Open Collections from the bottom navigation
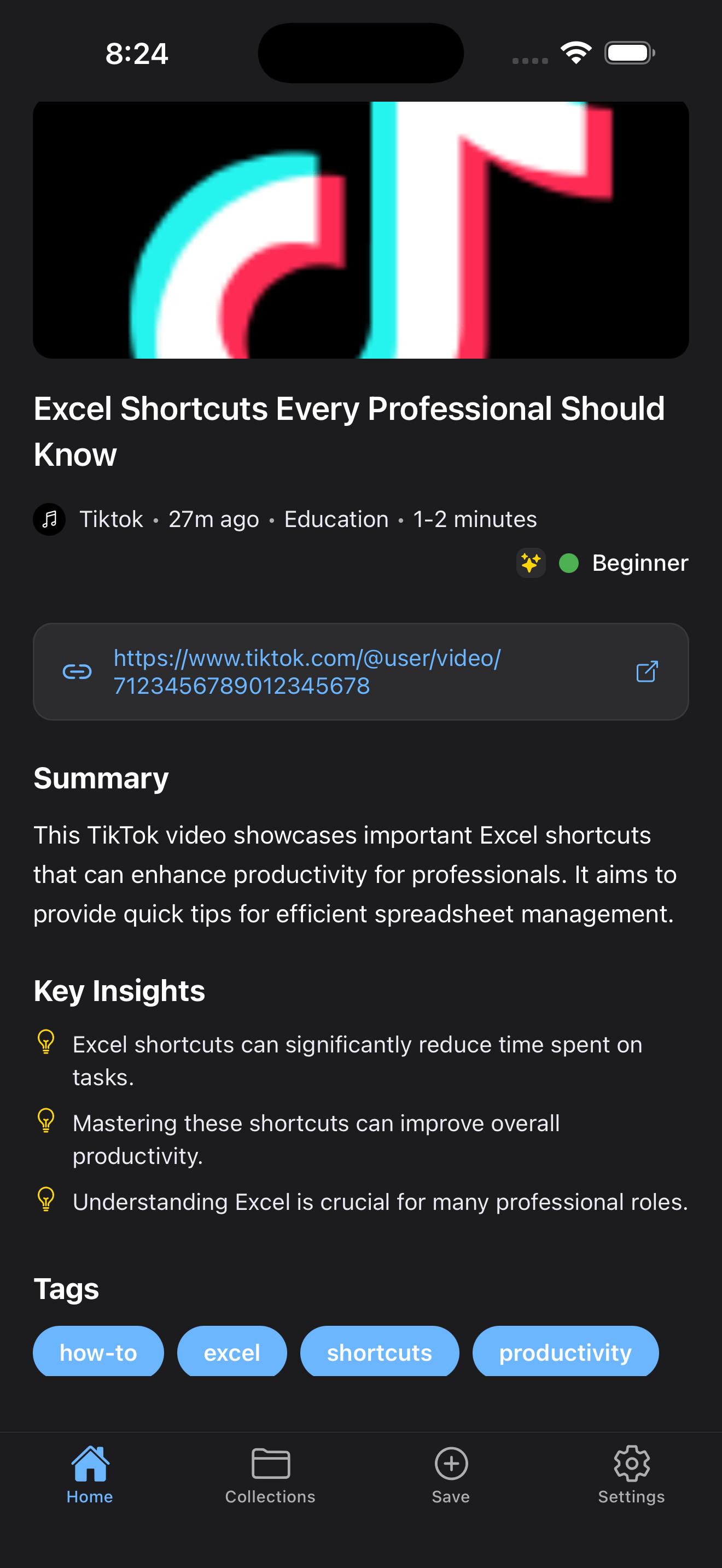Screen dimensions: 722x1568 point(270,1473)
